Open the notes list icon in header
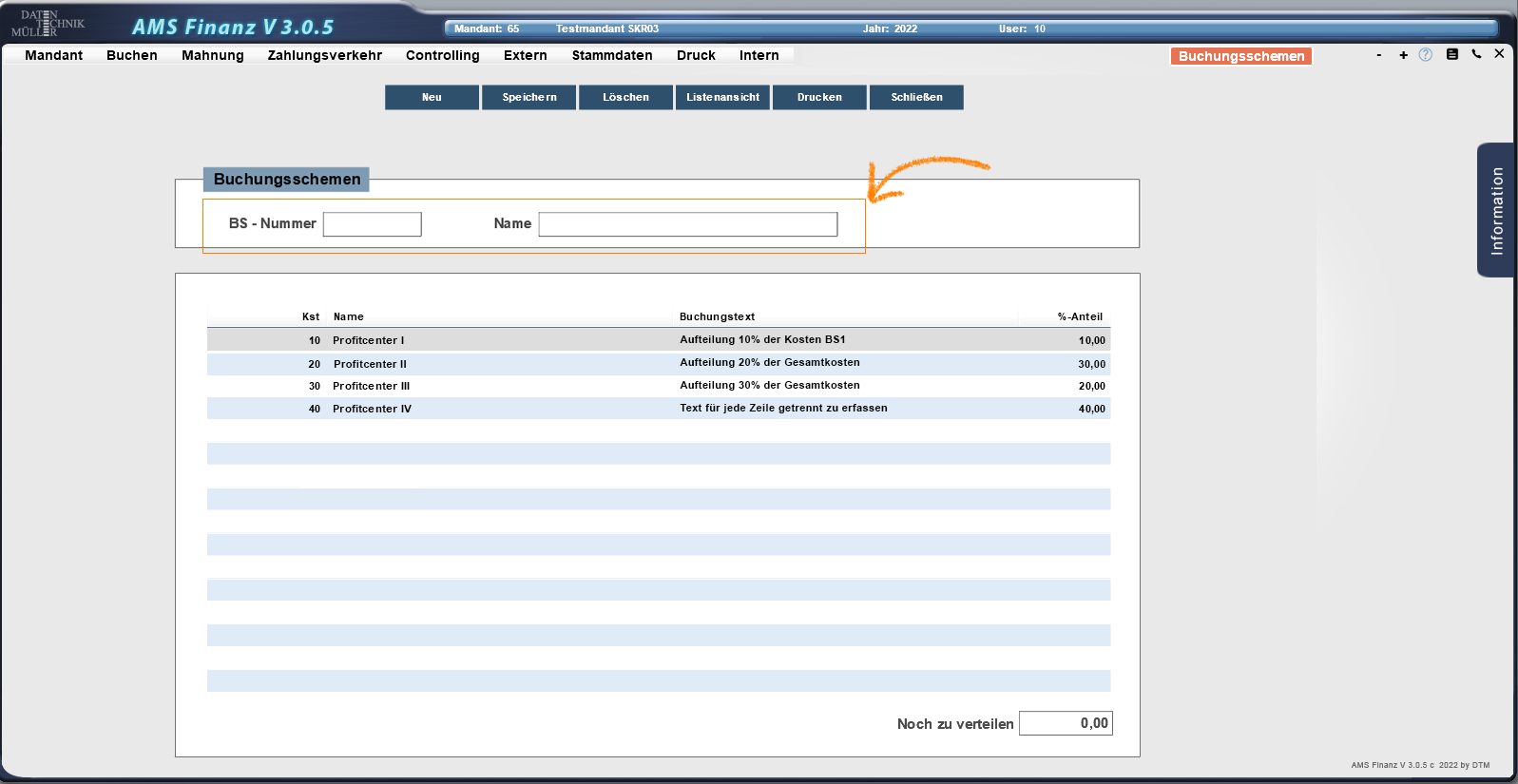The height and width of the screenshot is (784, 1518). 1451,54
